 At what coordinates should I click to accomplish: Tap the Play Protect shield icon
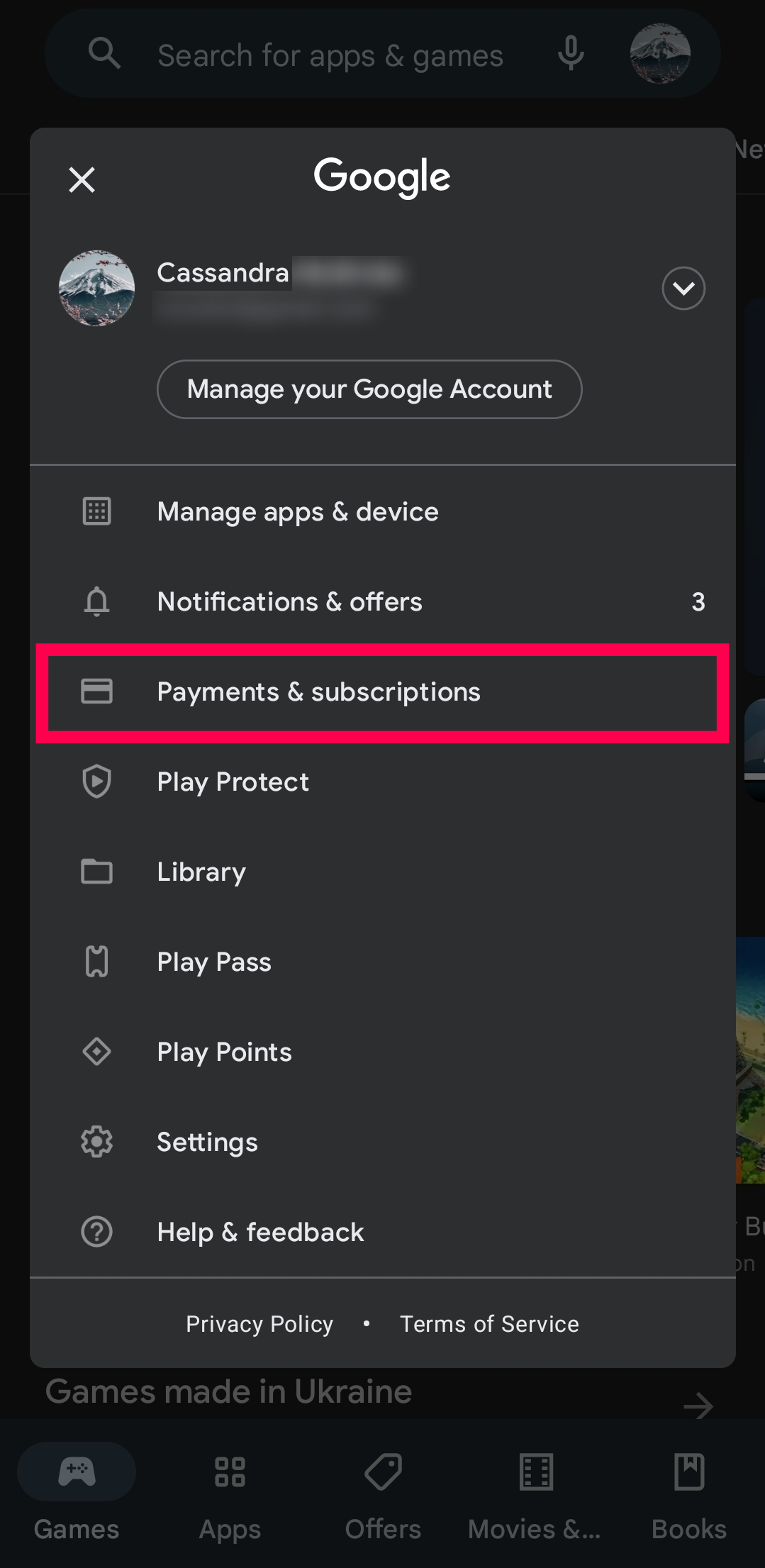(97, 782)
